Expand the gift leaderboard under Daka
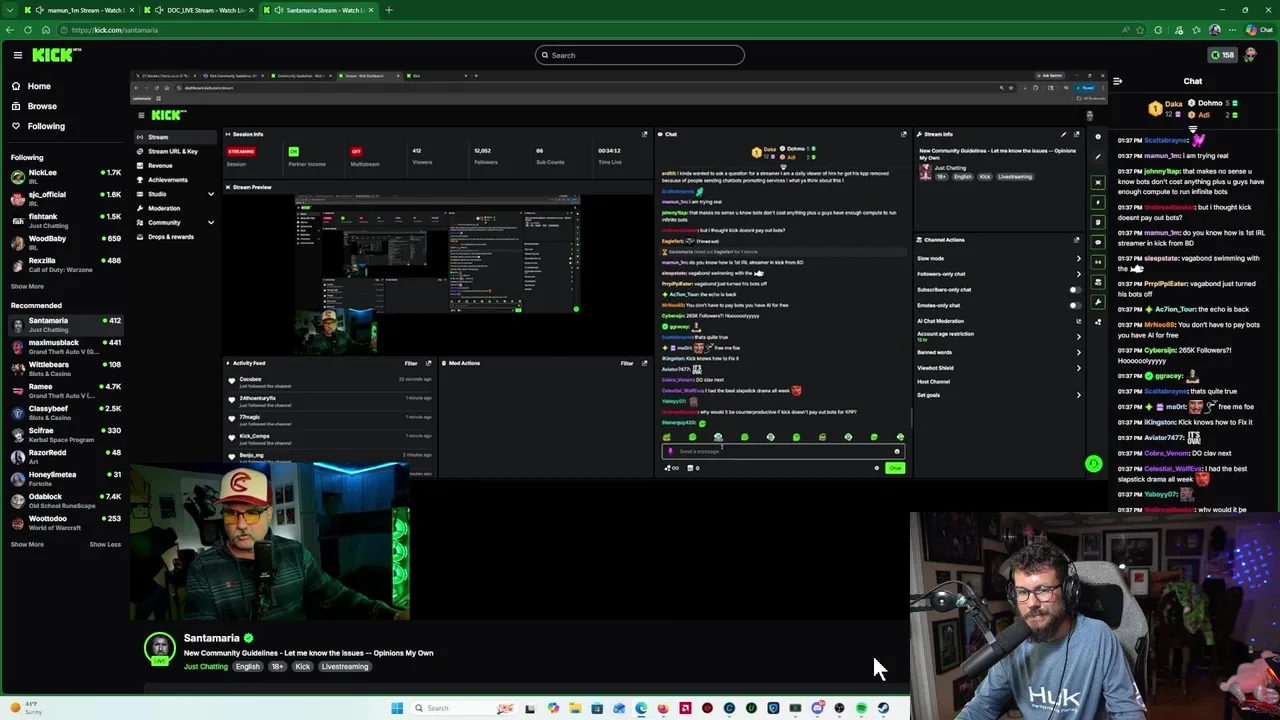Screen dimensions: 1280x720 pyautogui.click(x=1193, y=128)
